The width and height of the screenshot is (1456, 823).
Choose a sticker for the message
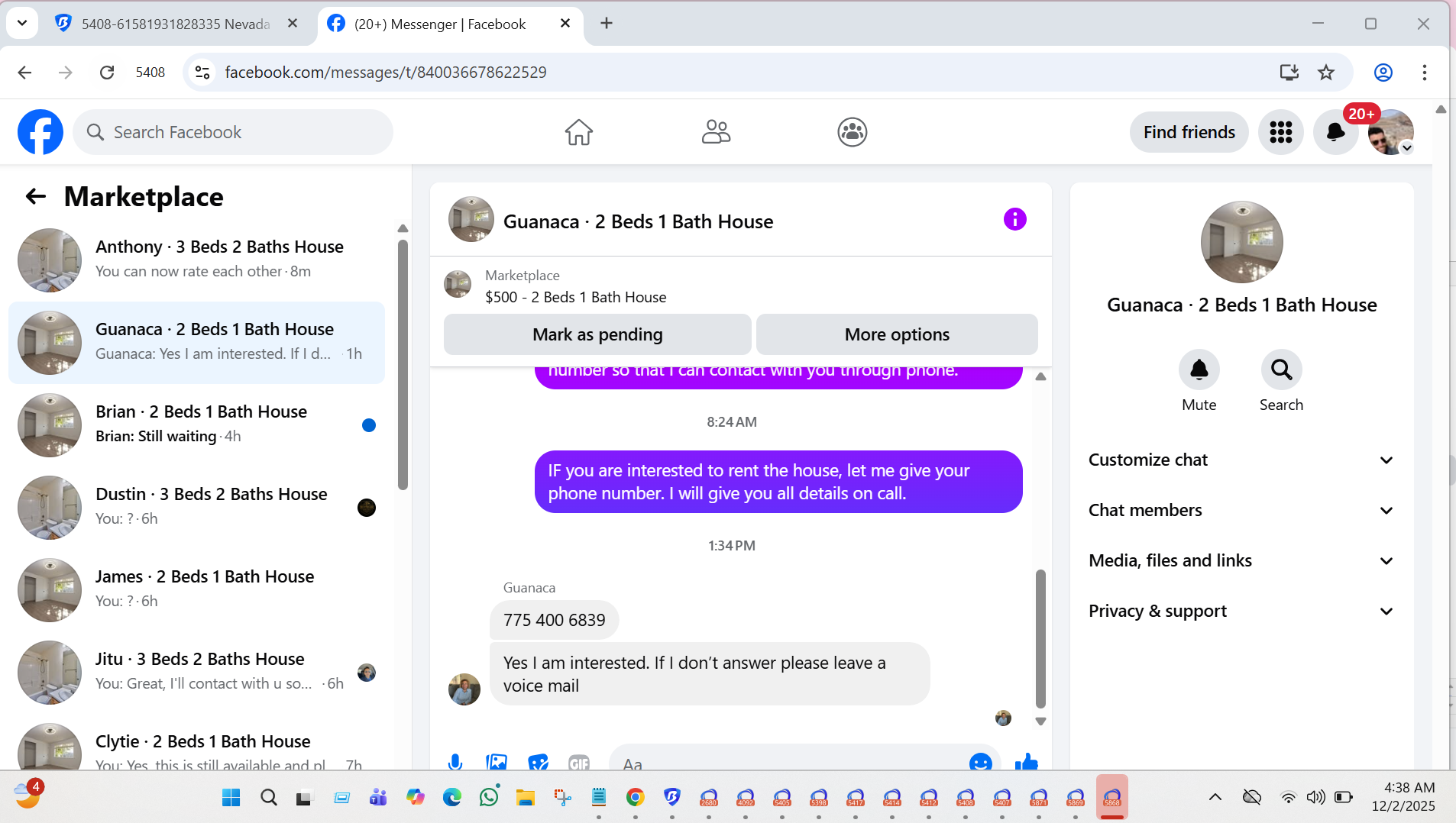538,762
